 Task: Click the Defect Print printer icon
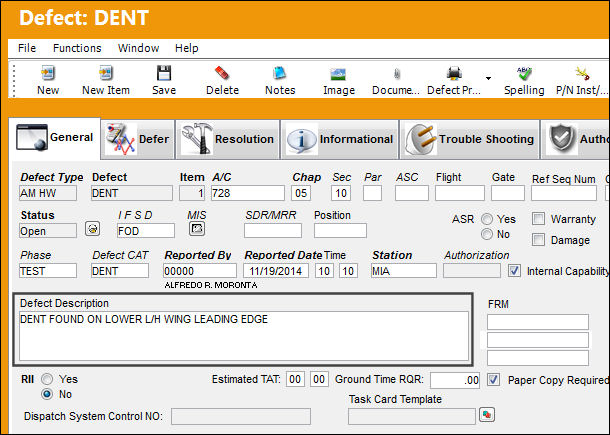pos(454,73)
